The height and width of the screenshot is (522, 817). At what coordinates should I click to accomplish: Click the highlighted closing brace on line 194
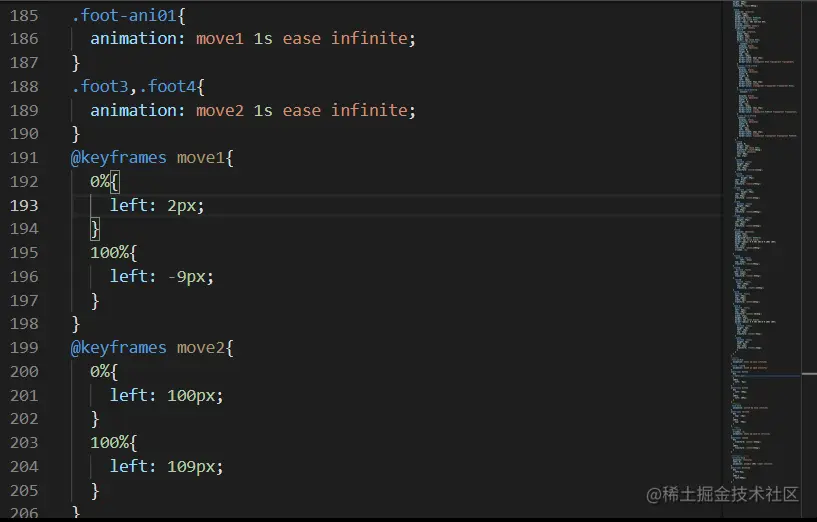[96, 229]
